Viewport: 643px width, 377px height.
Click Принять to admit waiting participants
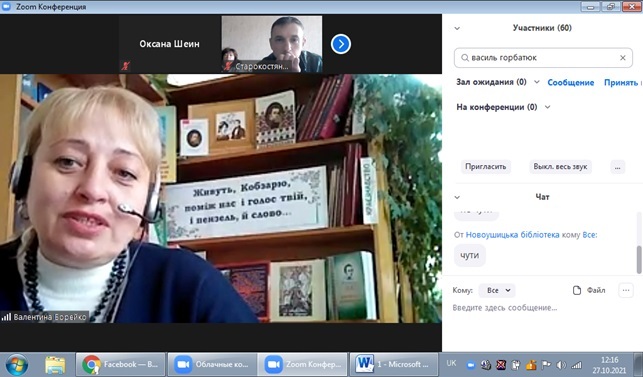pos(621,82)
